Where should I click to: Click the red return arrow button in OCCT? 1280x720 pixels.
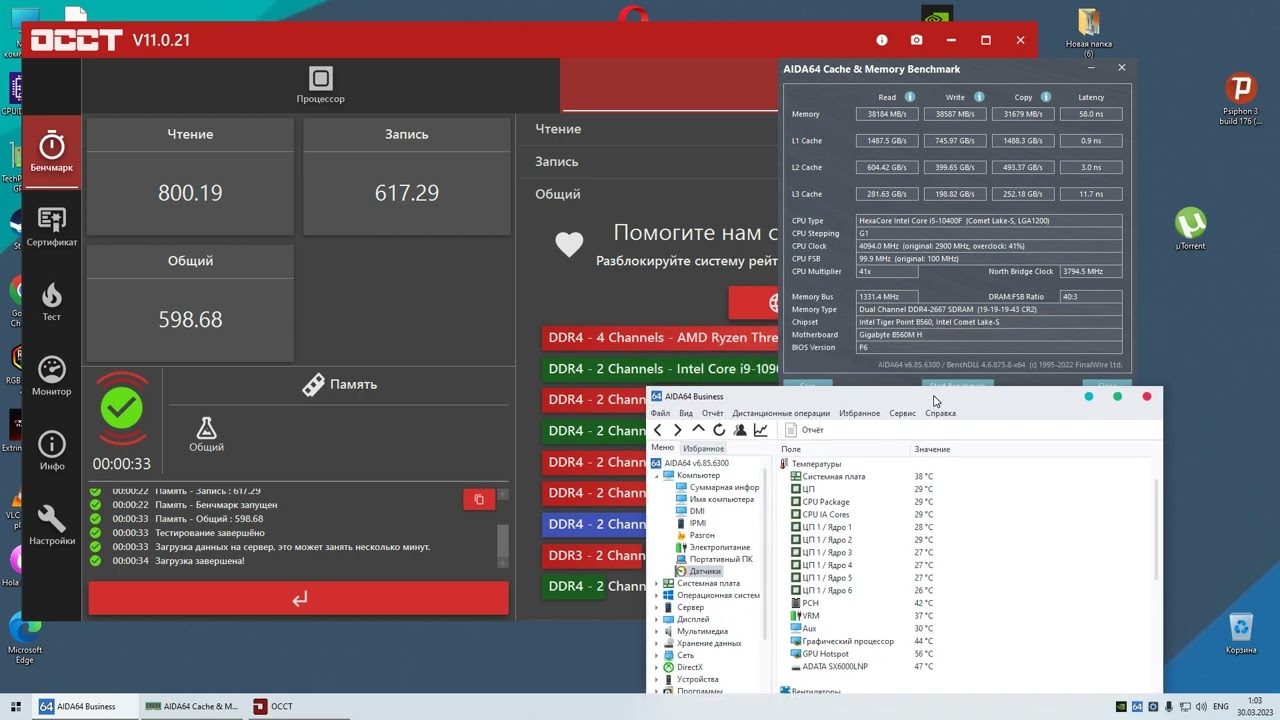[x=299, y=598]
